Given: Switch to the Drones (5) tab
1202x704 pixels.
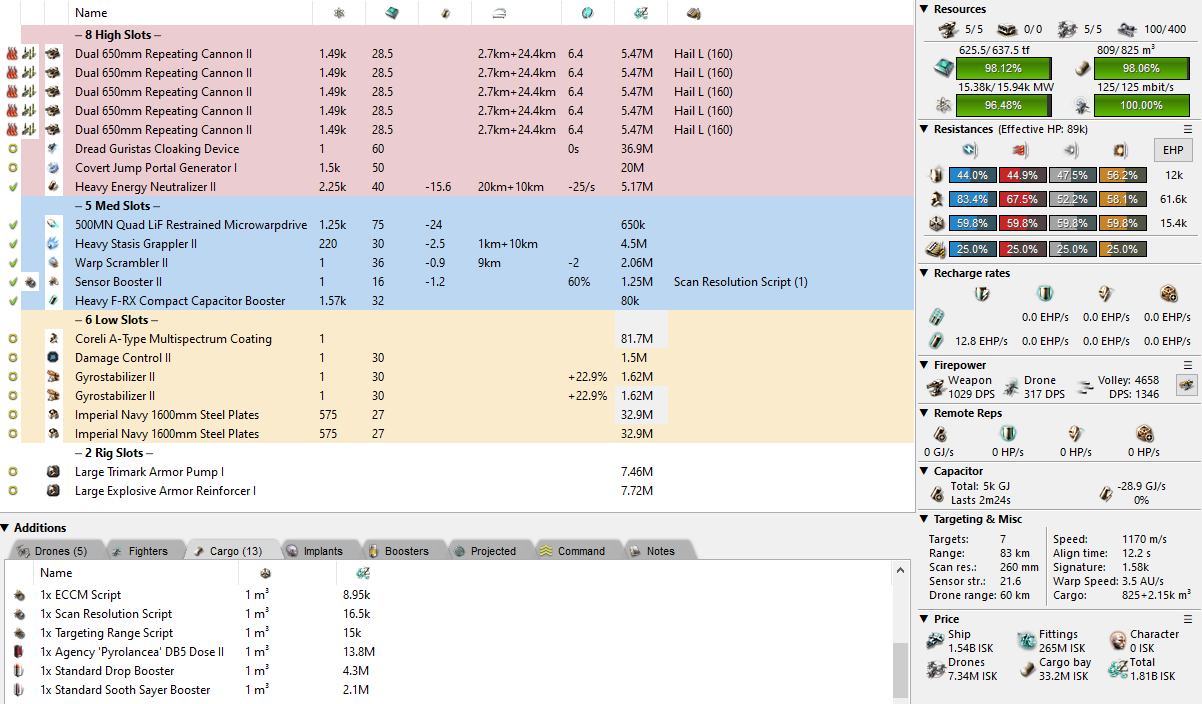Looking at the screenshot, I should click(x=53, y=551).
